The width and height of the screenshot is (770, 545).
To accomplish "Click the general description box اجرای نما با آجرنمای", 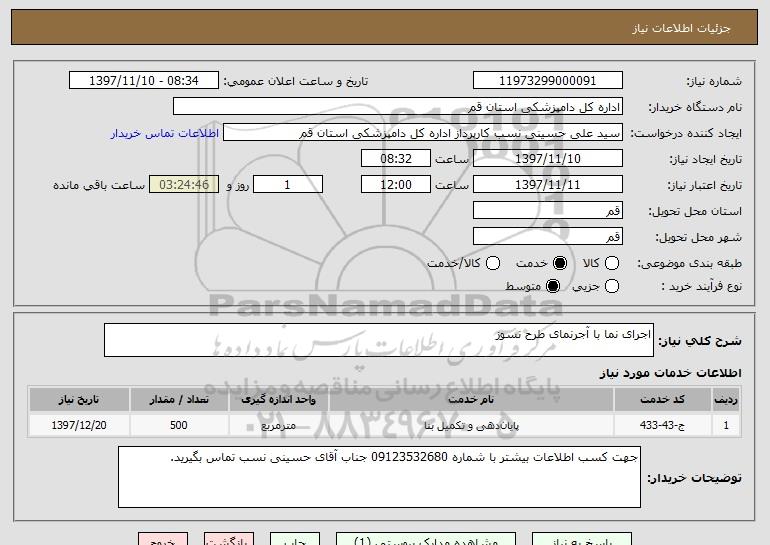I will point(379,340).
